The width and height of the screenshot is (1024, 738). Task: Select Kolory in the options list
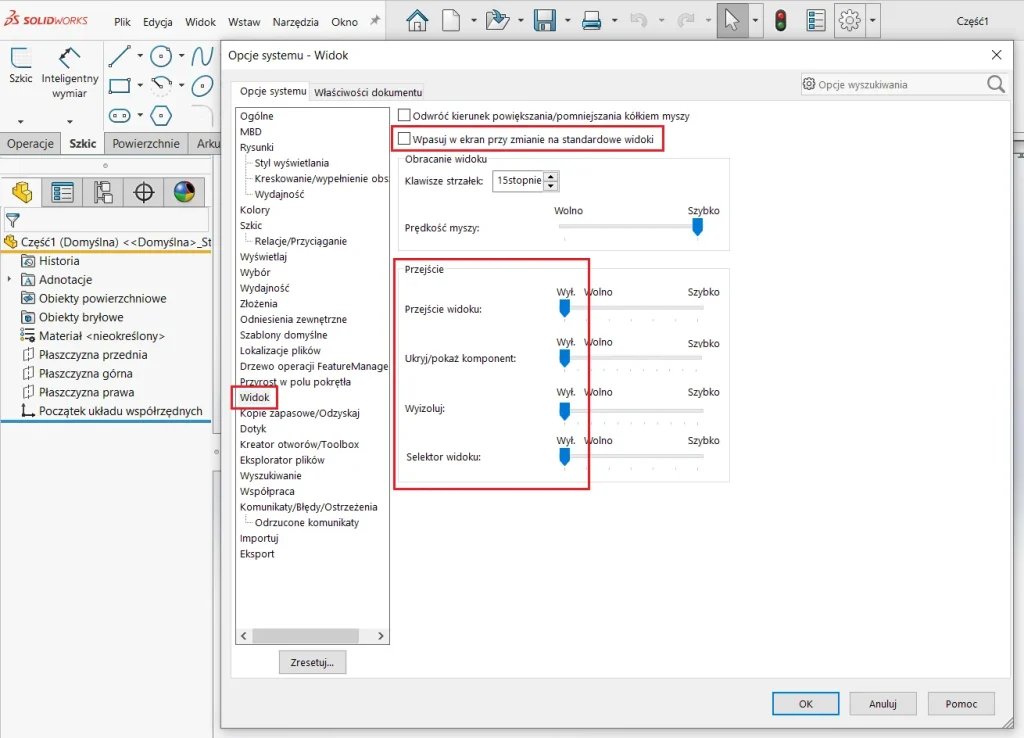255,210
